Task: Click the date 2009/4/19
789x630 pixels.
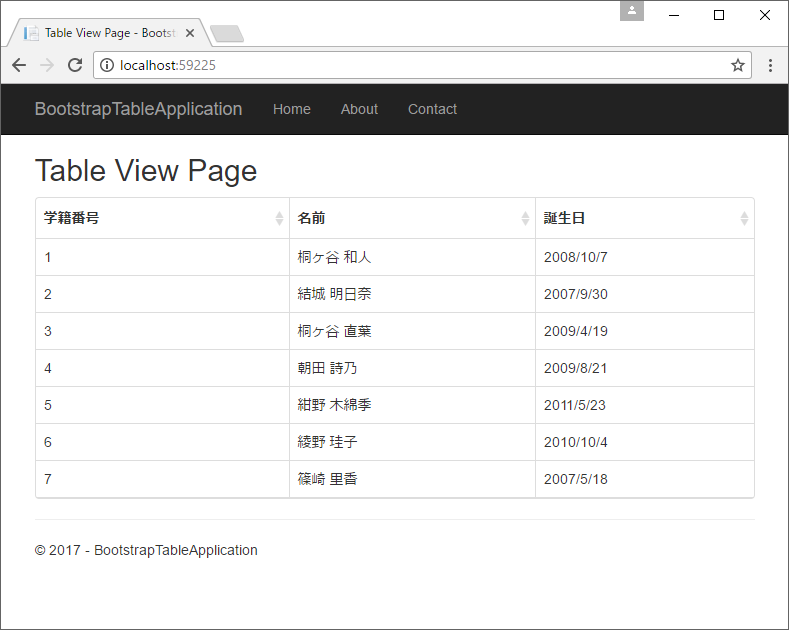Action: click(575, 331)
